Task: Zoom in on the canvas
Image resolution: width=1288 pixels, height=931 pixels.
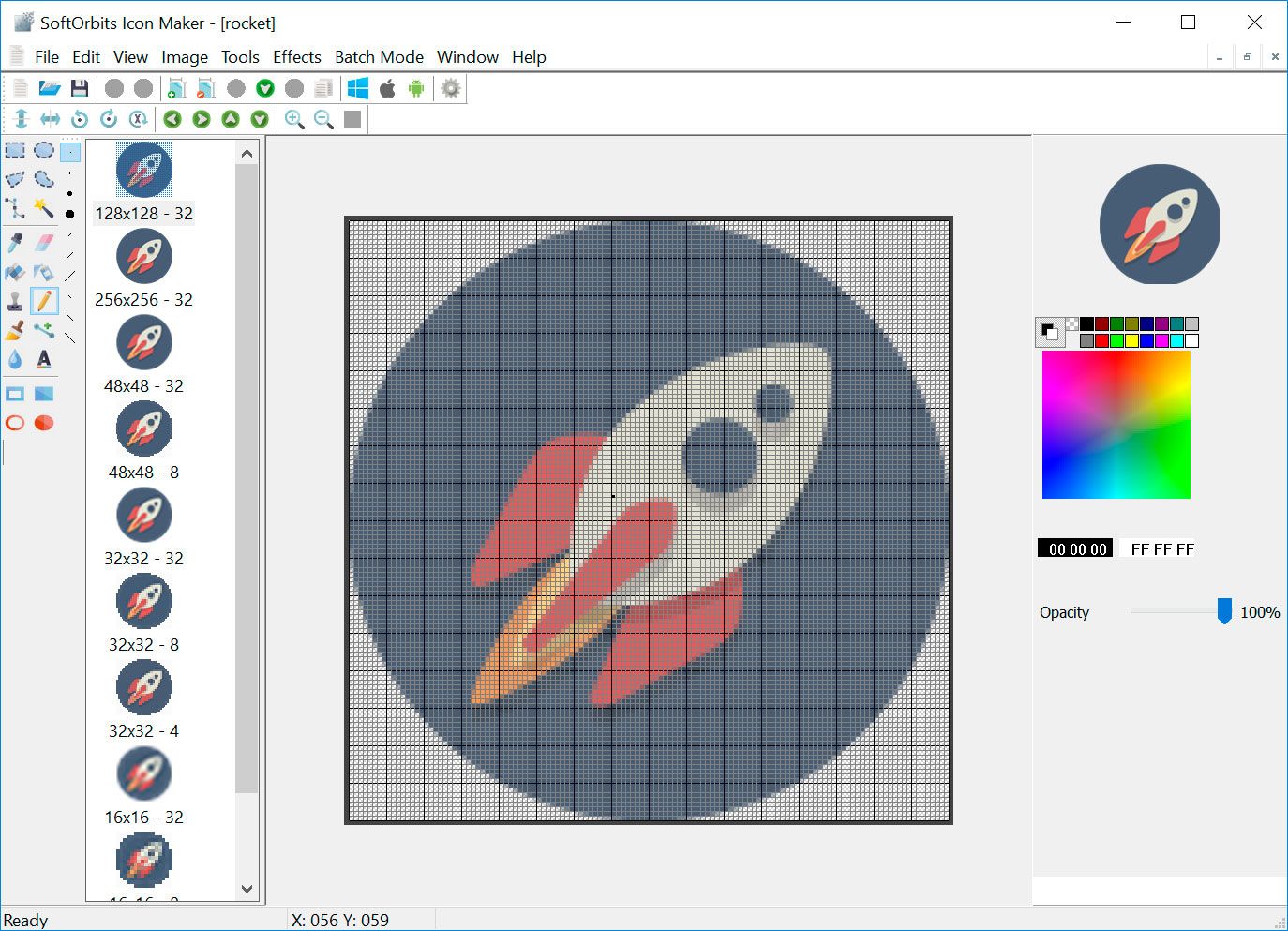Action: click(x=294, y=119)
